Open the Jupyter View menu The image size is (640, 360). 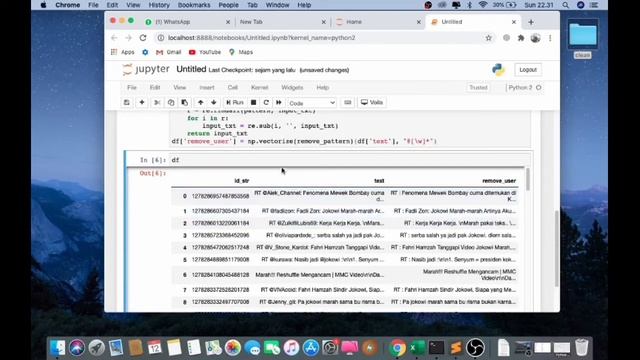[x=179, y=87]
